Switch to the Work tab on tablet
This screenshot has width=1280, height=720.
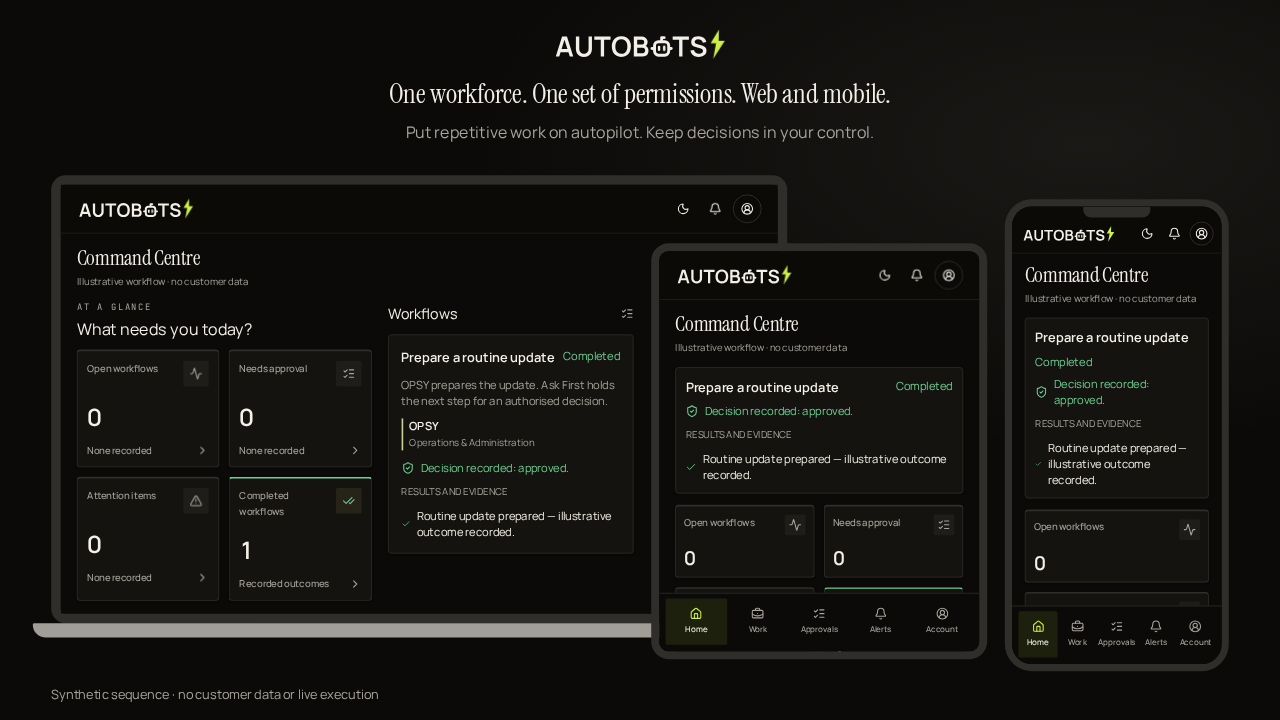(x=758, y=621)
